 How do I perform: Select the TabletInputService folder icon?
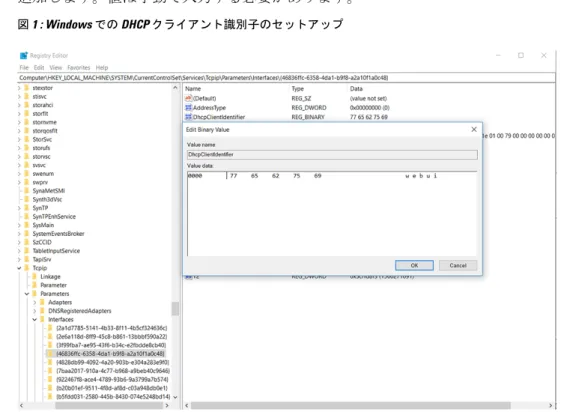[x=27, y=251]
